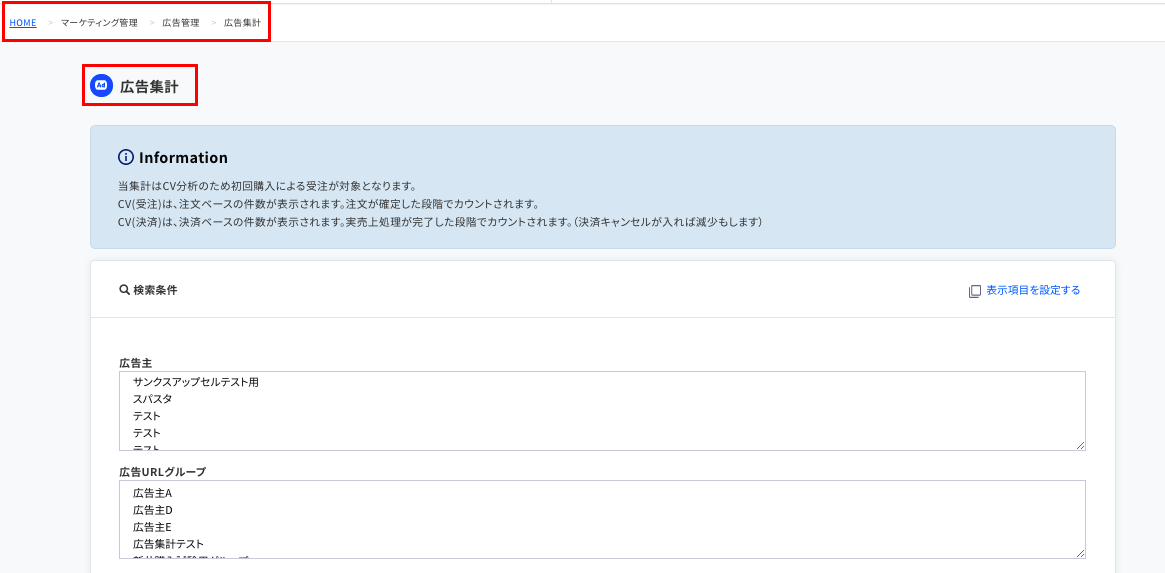Click the Information circle-i icon

tap(126, 158)
